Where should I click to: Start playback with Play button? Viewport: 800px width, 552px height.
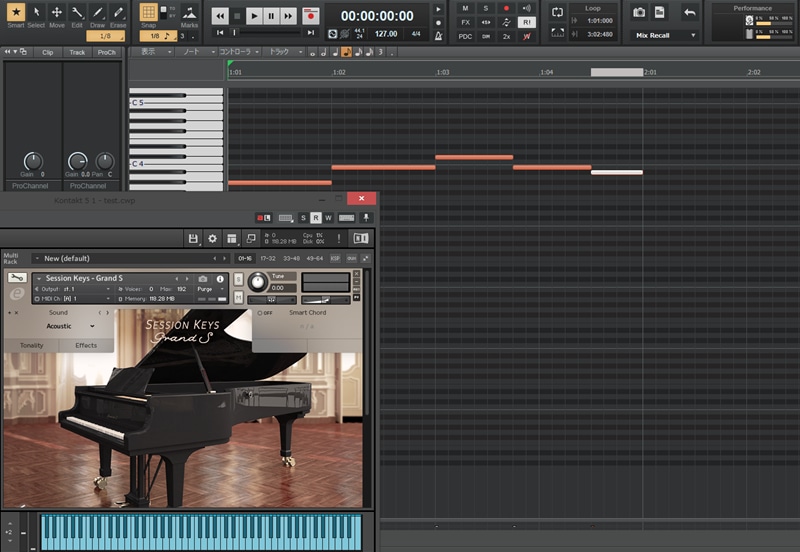click(254, 16)
